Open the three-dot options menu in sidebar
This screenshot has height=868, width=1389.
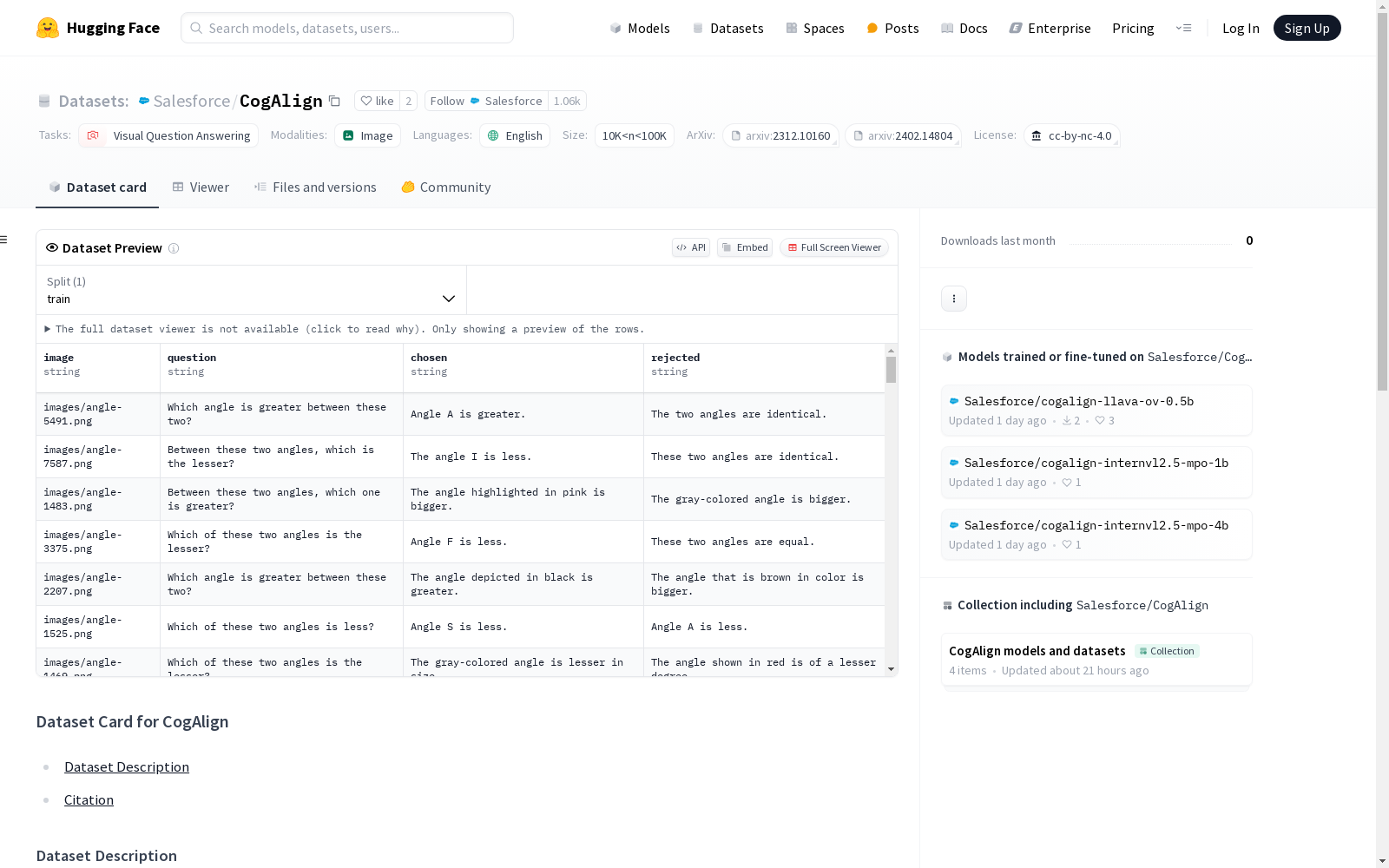coord(954,299)
